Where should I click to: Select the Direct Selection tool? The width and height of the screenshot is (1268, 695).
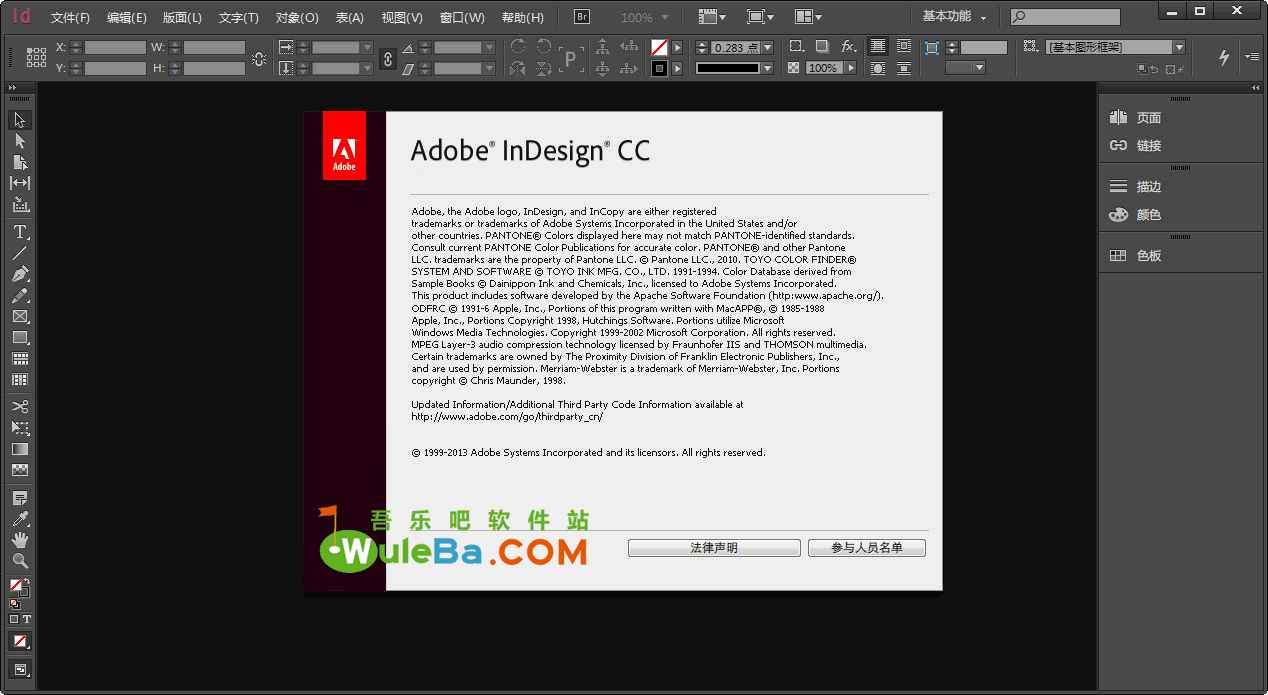pyautogui.click(x=20, y=141)
